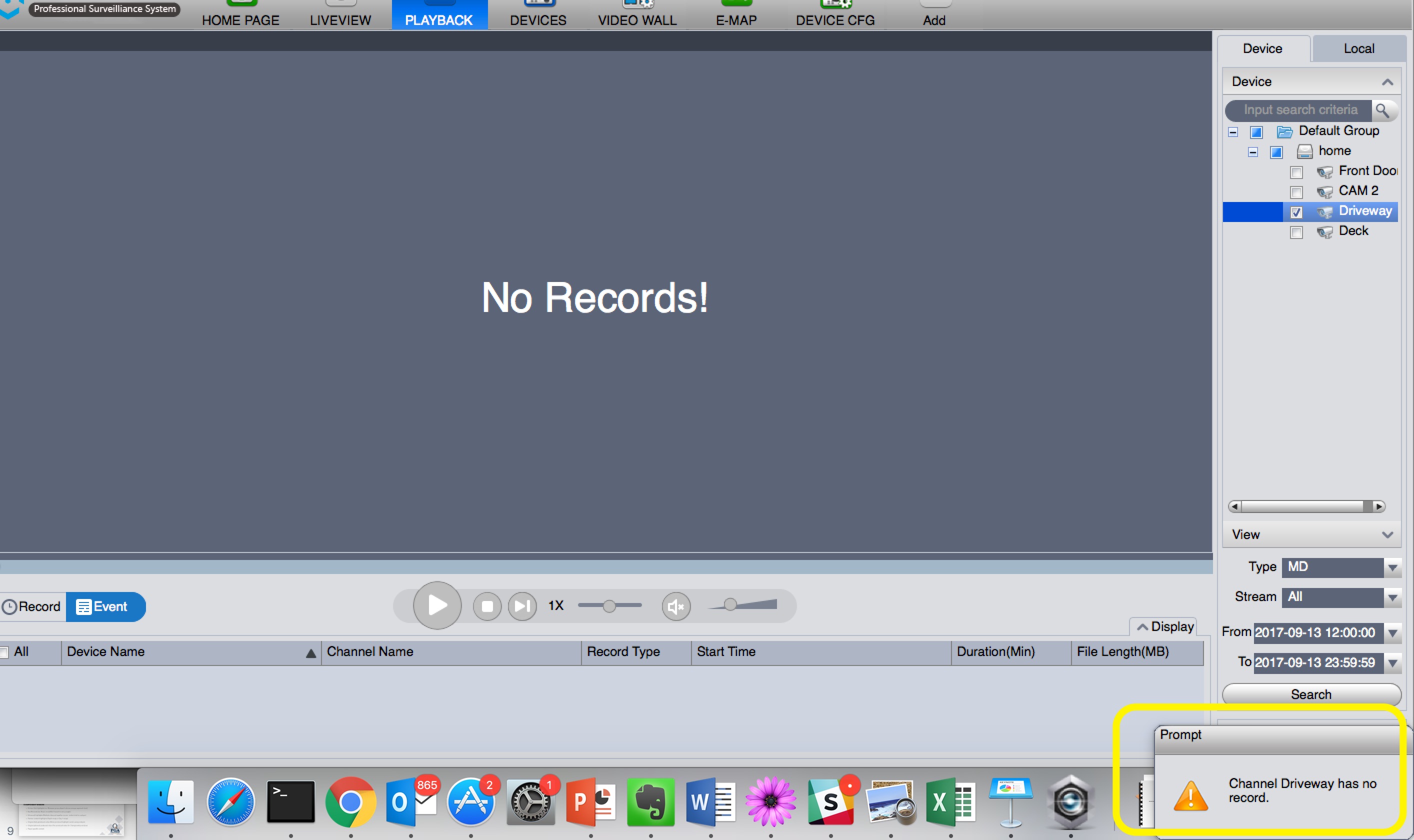The width and height of the screenshot is (1414, 840).
Task: Open Finder from the dock
Action: 170,801
